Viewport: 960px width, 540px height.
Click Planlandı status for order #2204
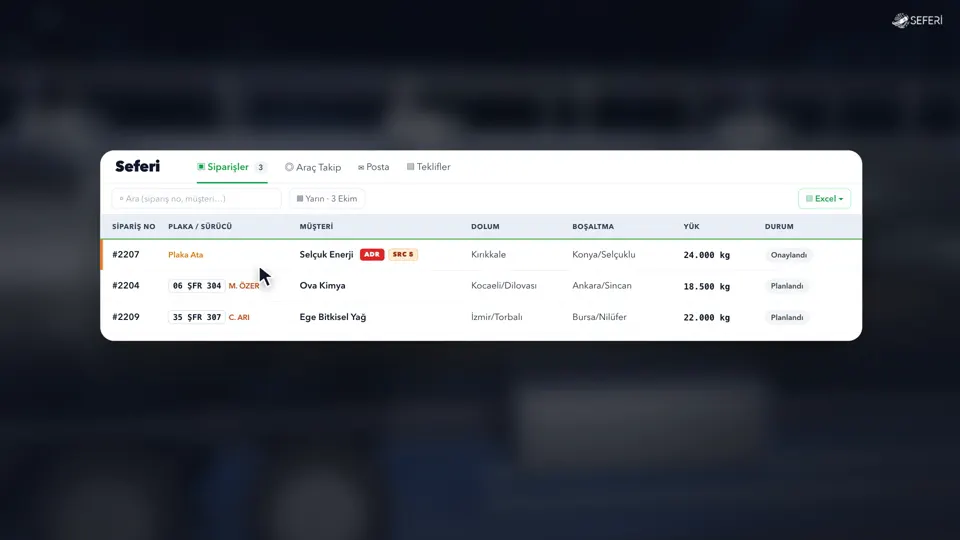(787, 286)
